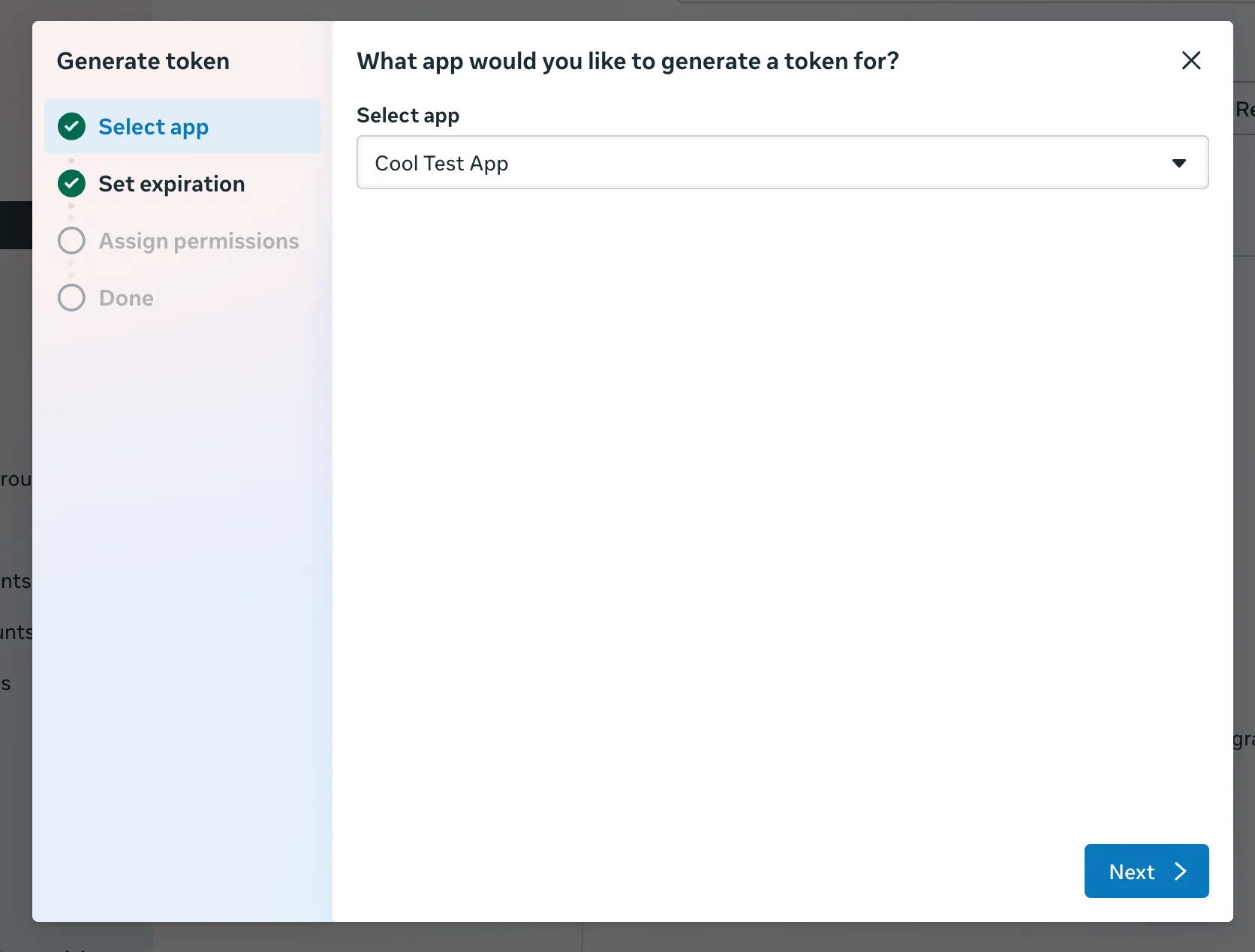Click the arrow chevron inside Next button

point(1181,871)
